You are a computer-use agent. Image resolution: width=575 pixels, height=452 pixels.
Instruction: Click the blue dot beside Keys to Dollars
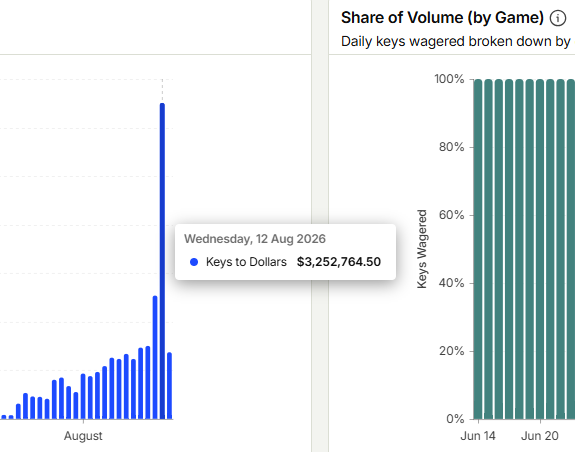point(194,262)
